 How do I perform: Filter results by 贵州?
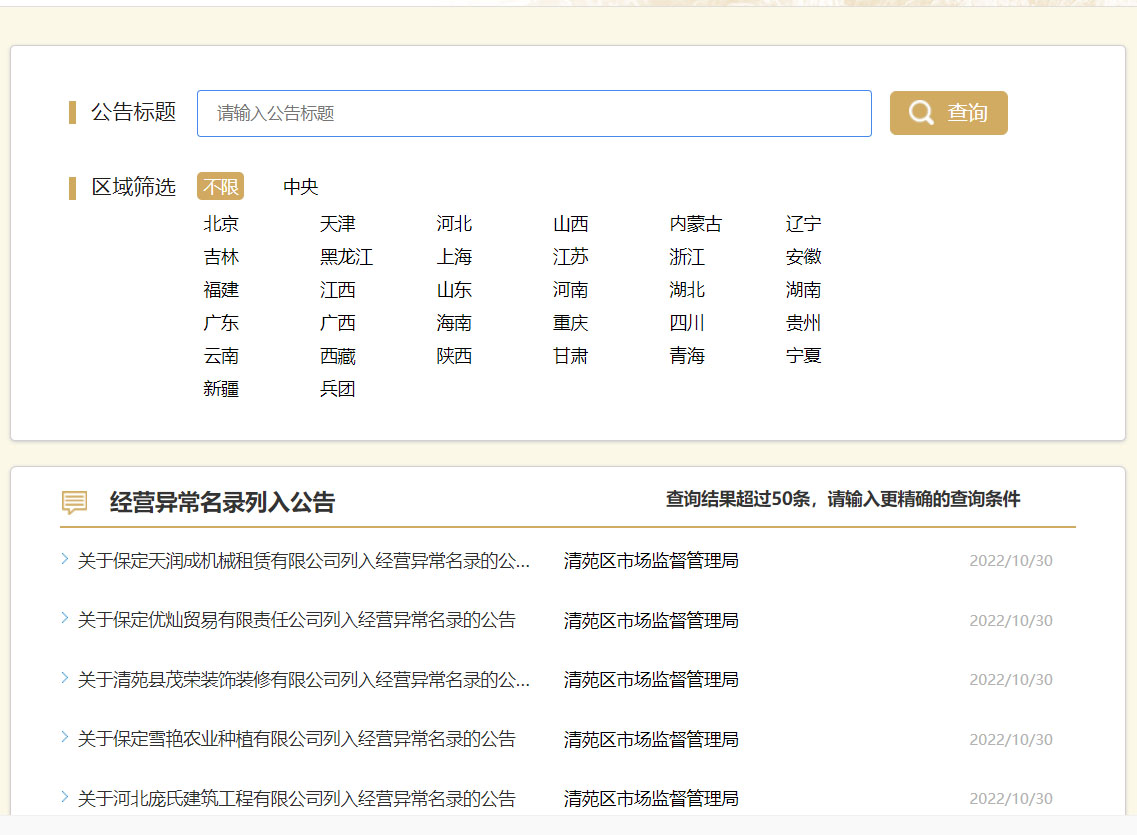point(803,323)
